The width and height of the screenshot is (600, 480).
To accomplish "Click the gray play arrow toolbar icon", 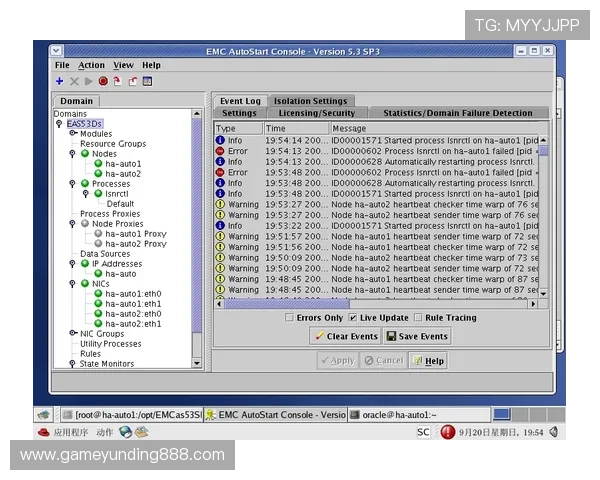I will pyautogui.click(x=88, y=81).
